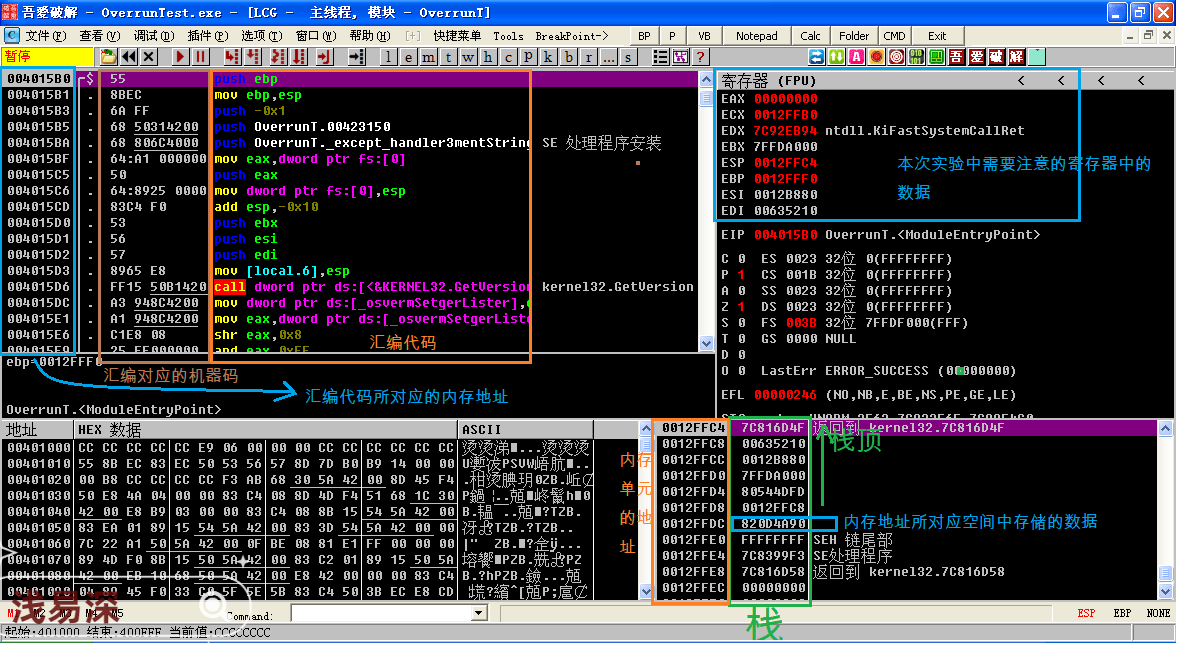Viewport: 1180px width, 648px height.
Task: Show references via the 'r' button
Action: point(588,56)
